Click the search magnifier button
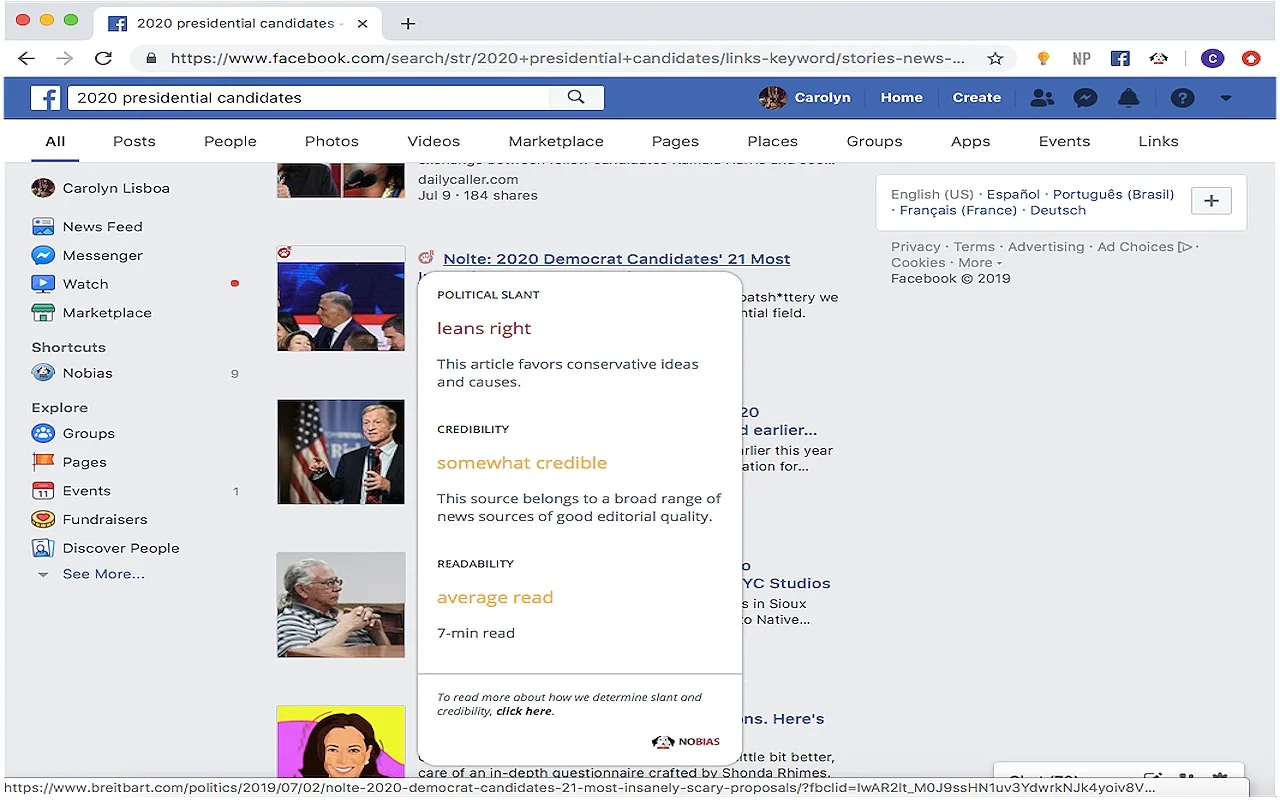The height and width of the screenshot is (800, 1280). pyautogui.click(x=576, y=97)
